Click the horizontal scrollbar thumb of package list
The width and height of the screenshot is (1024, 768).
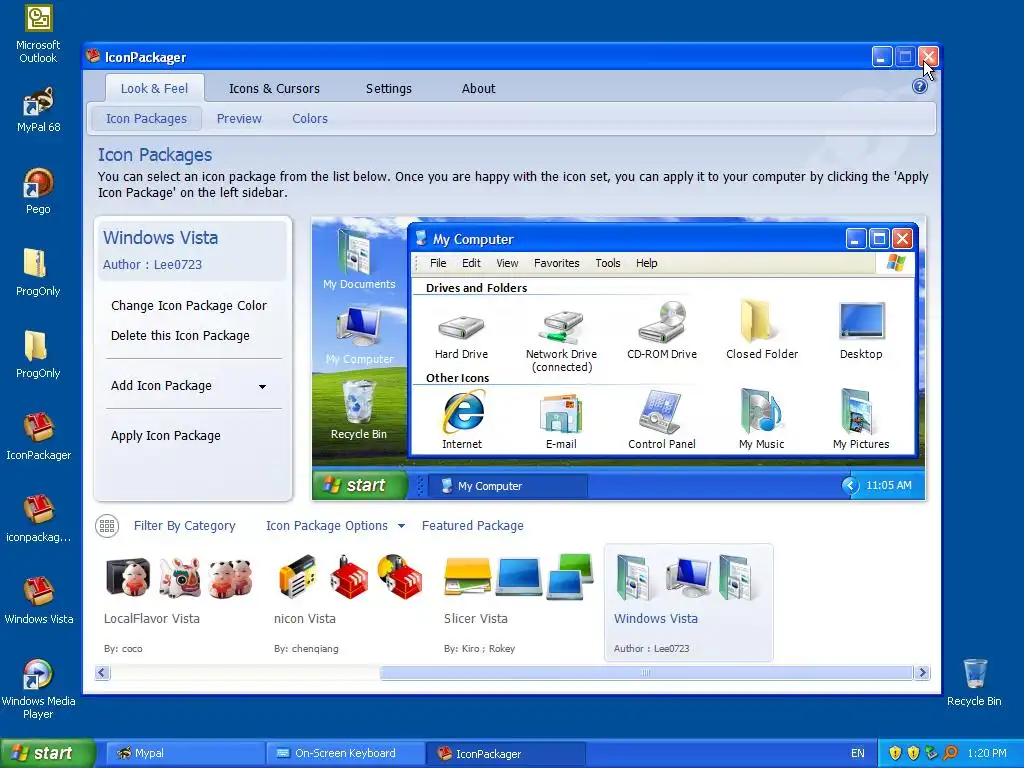coord(646,673)
